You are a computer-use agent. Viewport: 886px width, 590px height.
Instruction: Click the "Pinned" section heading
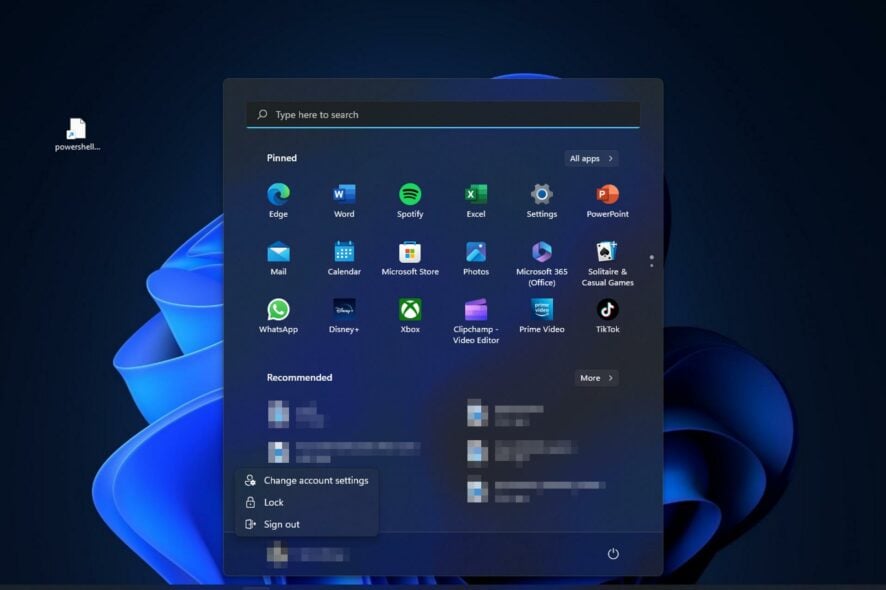click(x=281, y=158)
